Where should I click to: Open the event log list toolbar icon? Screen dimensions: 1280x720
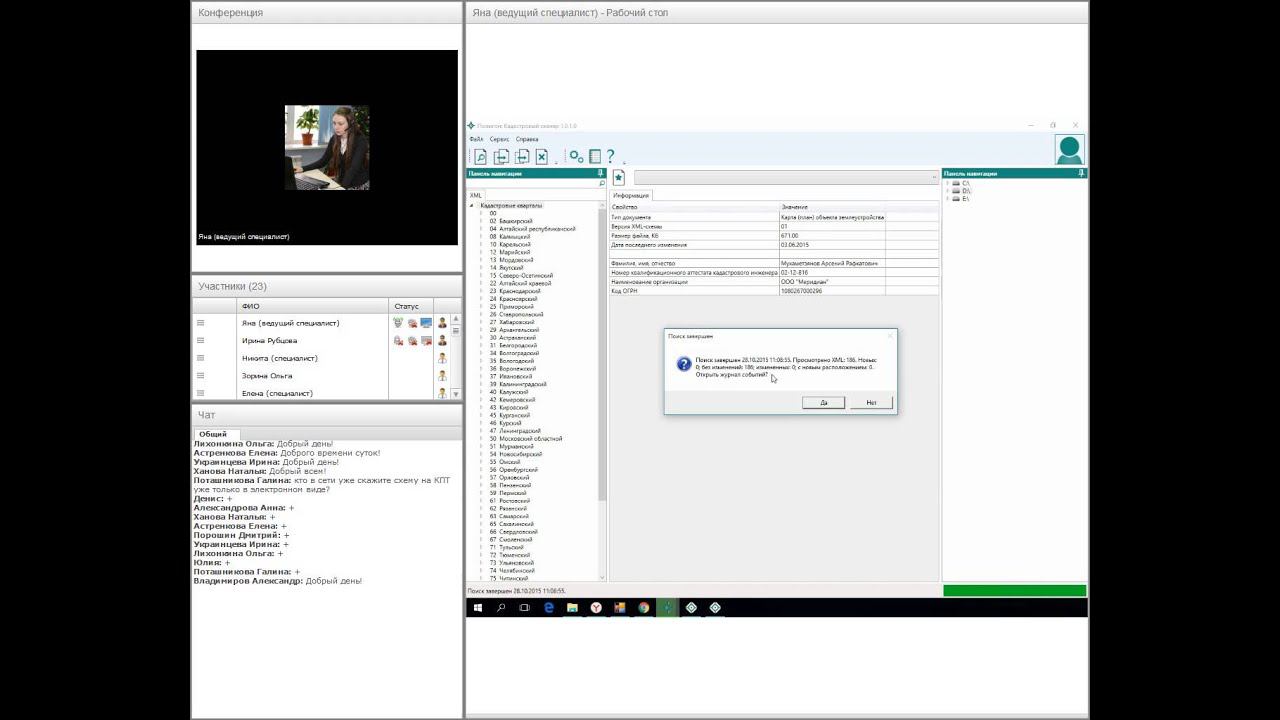coord(595,156)
